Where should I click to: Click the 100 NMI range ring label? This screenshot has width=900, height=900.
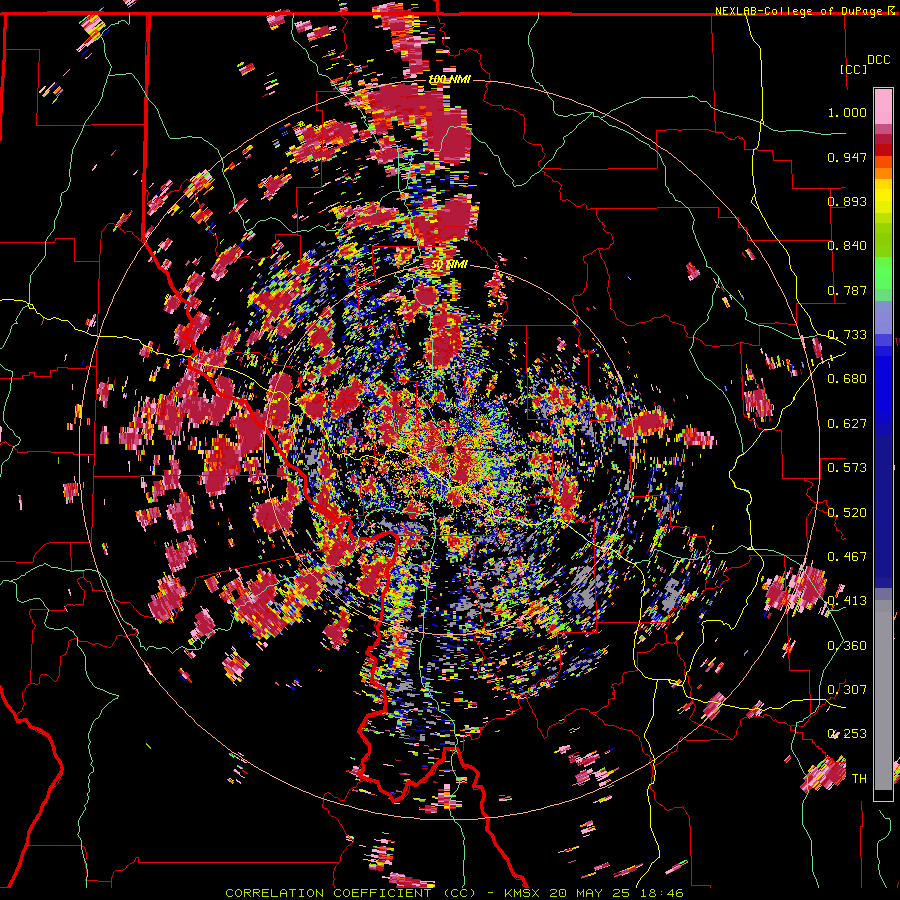[450, 79]
